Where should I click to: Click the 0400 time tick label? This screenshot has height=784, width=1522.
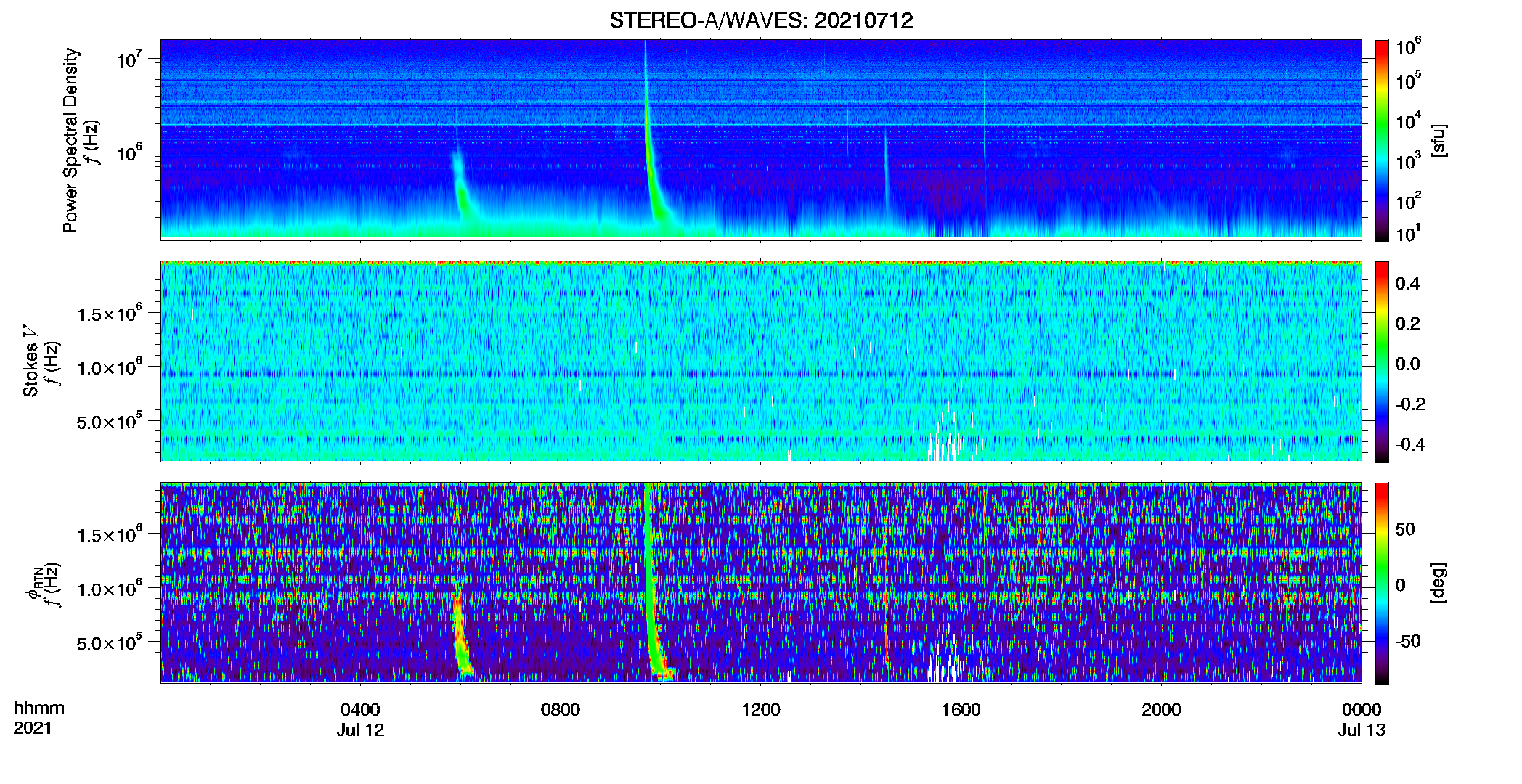[360, 709]
